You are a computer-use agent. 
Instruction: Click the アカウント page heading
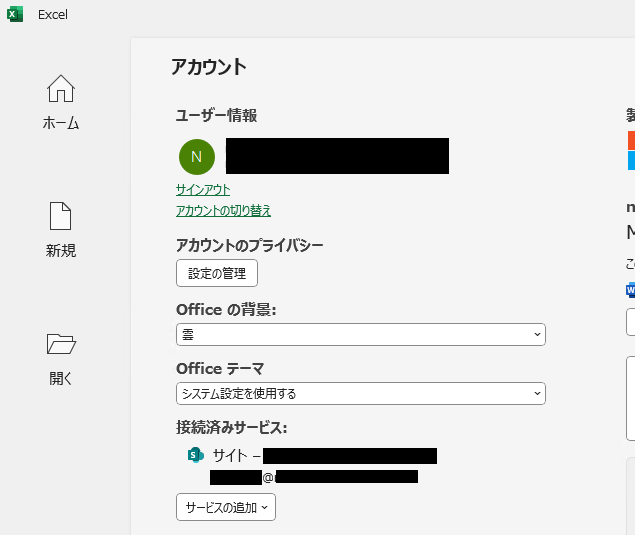(208, 67)
